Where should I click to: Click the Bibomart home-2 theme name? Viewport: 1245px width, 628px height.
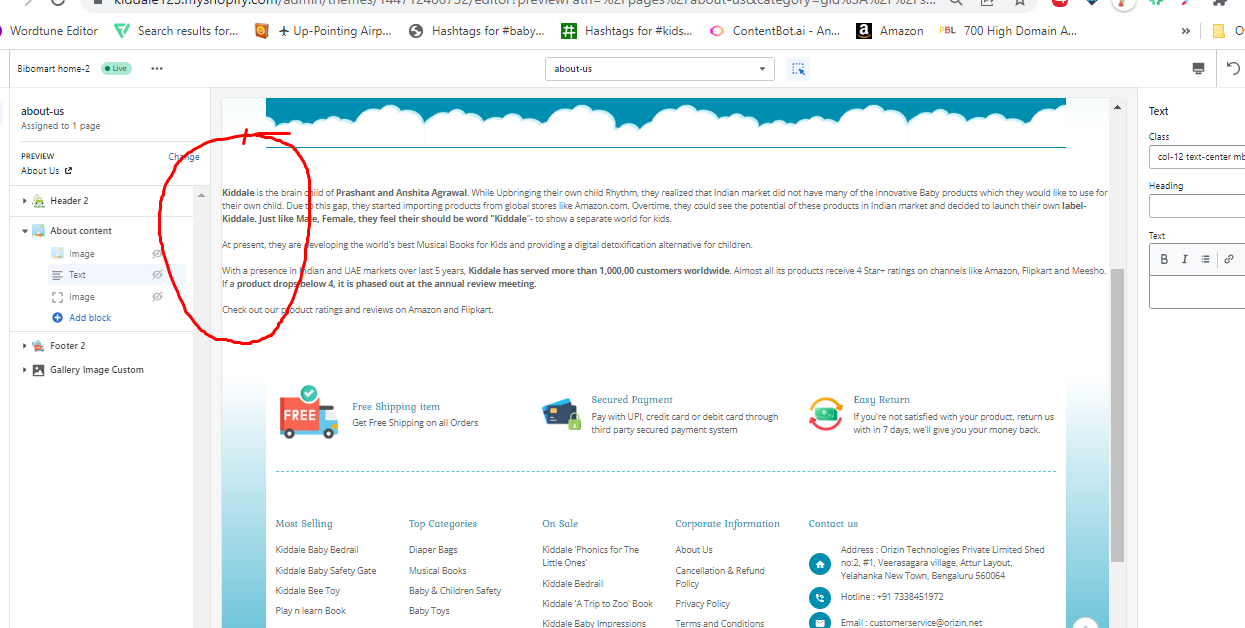tap(53, 69)
